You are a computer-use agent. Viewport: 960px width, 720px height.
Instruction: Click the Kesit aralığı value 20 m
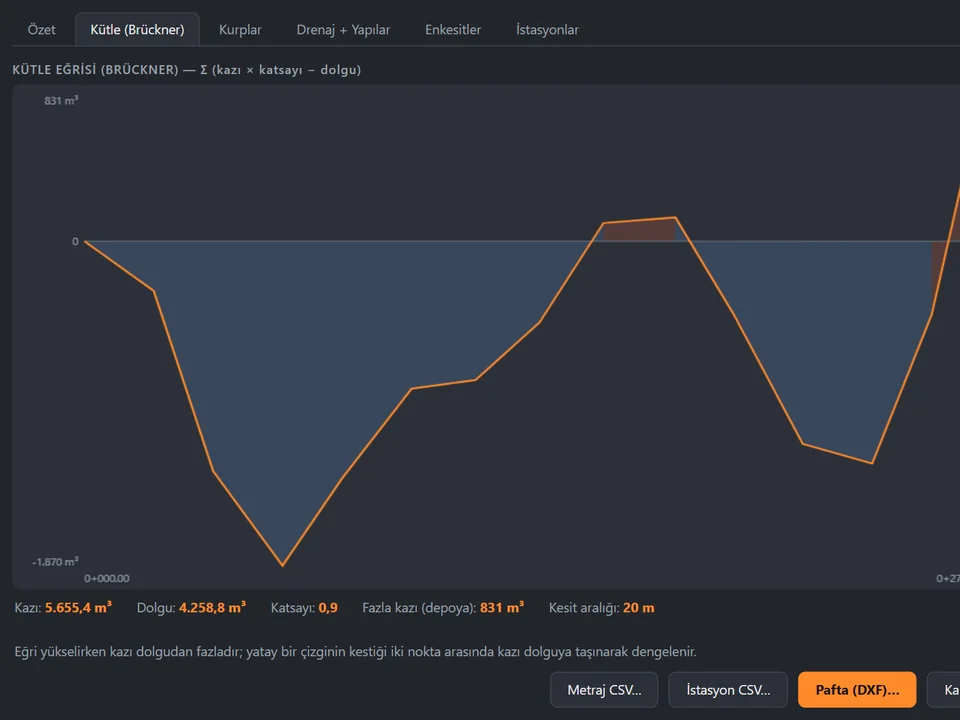[639, 607]
